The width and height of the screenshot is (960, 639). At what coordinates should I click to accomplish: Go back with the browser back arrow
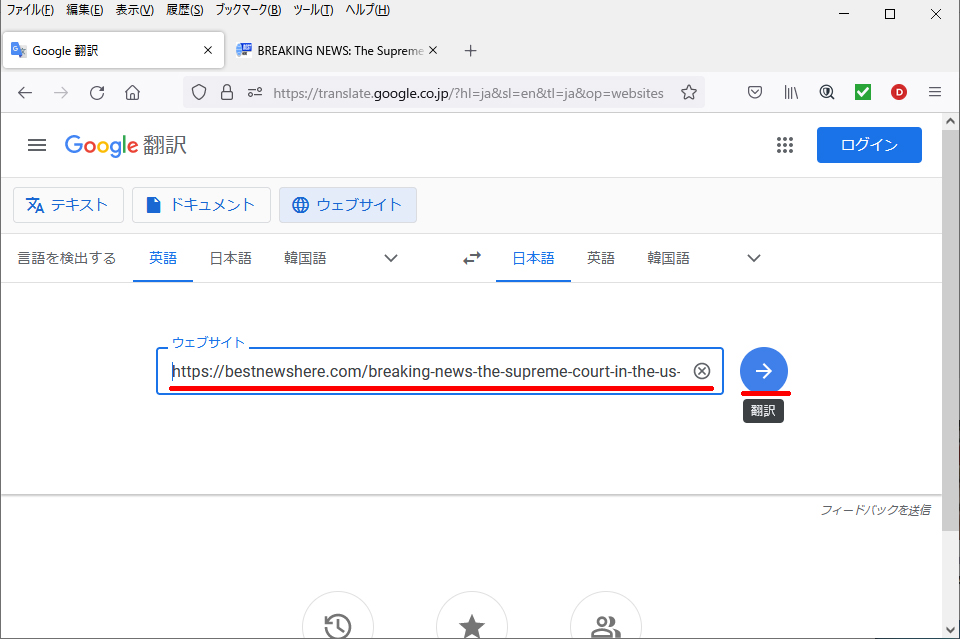[25, 93]
